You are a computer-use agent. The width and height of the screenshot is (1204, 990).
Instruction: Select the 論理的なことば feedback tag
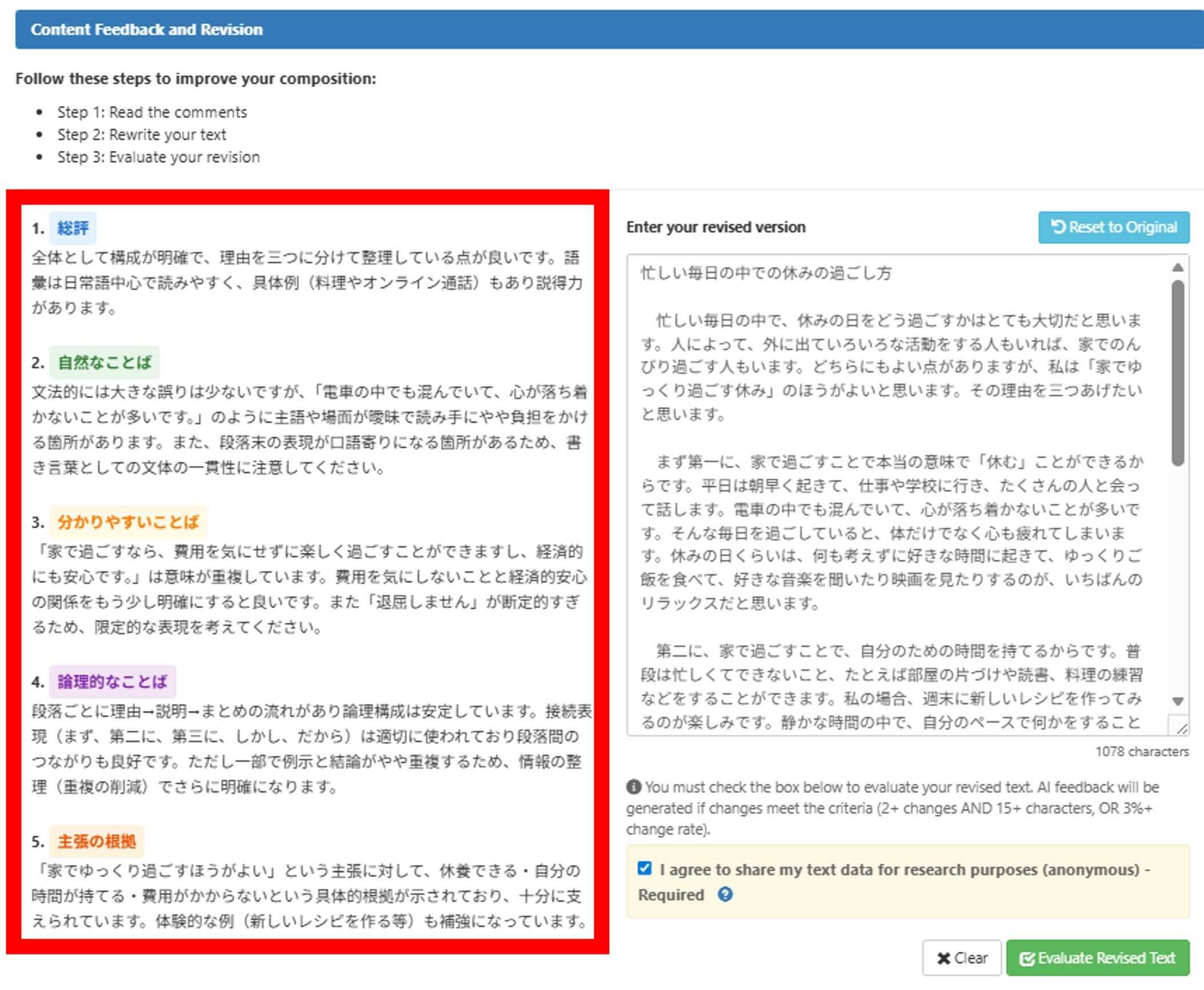[112, 682]
